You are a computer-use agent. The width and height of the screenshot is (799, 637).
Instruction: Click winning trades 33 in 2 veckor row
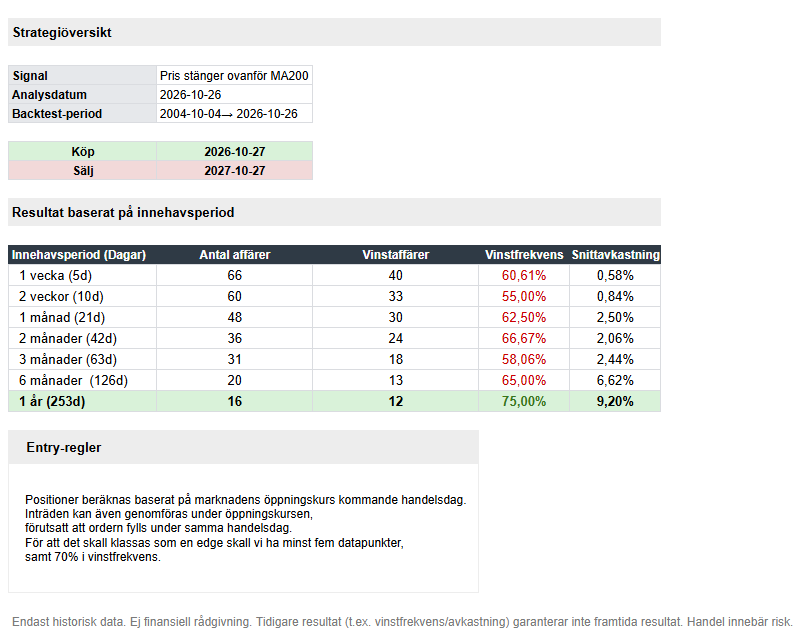(395, 297)
